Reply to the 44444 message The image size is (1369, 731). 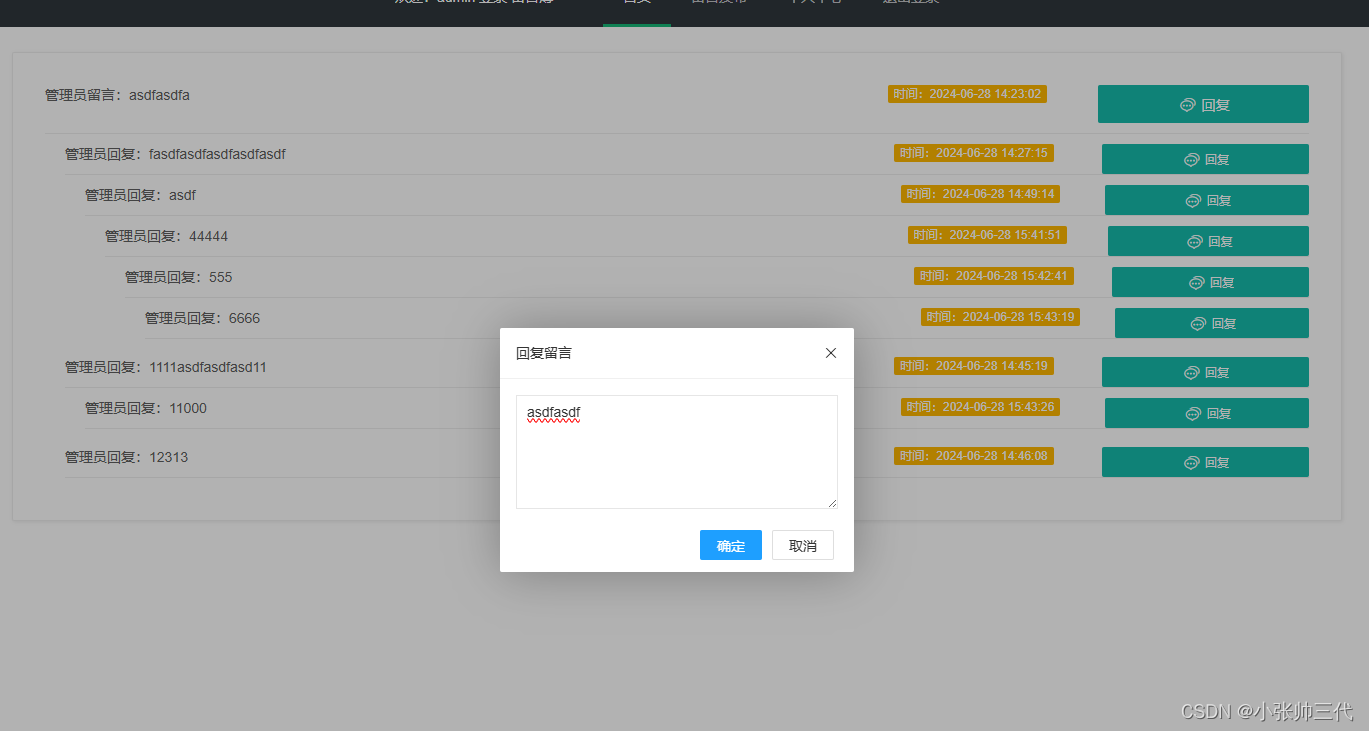pos(1208,241)
